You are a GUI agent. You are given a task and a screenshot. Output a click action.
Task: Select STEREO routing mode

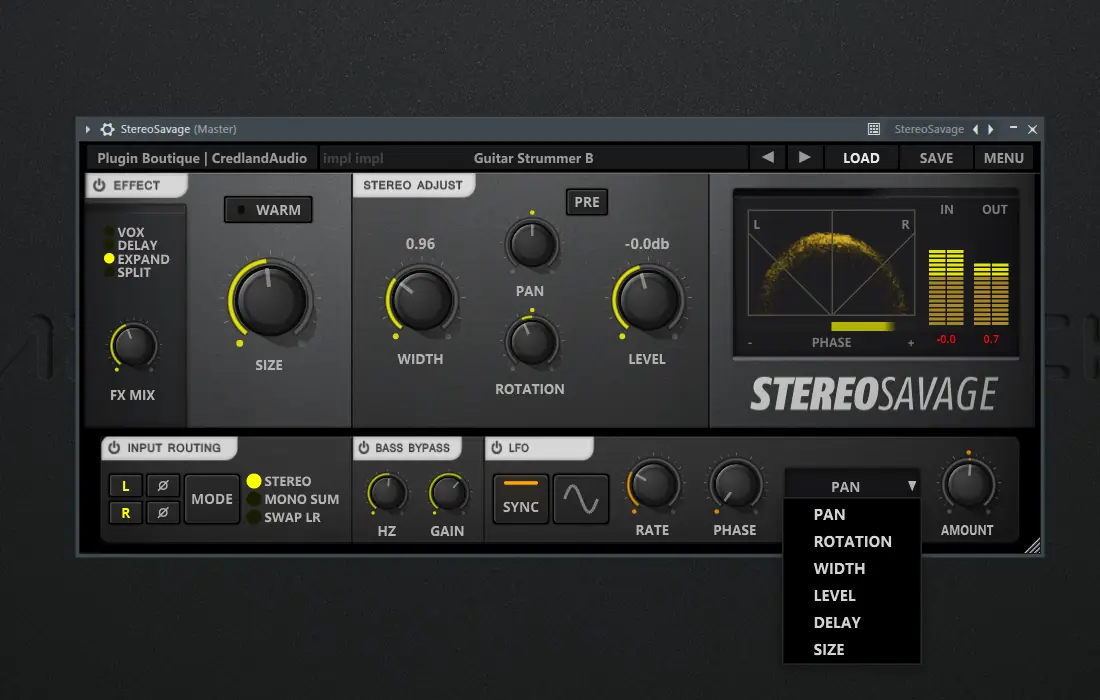click(x=279, y=481)
